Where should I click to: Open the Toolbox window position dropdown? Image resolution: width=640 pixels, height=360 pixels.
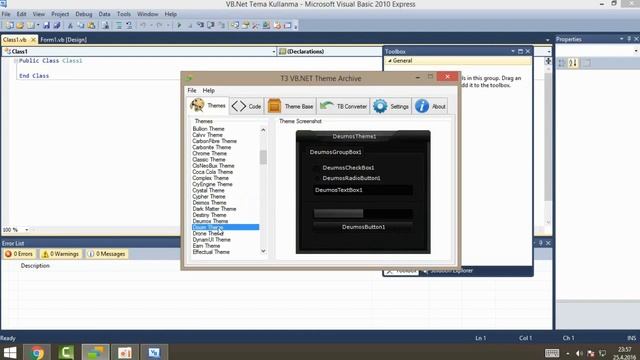click(513, 51)
